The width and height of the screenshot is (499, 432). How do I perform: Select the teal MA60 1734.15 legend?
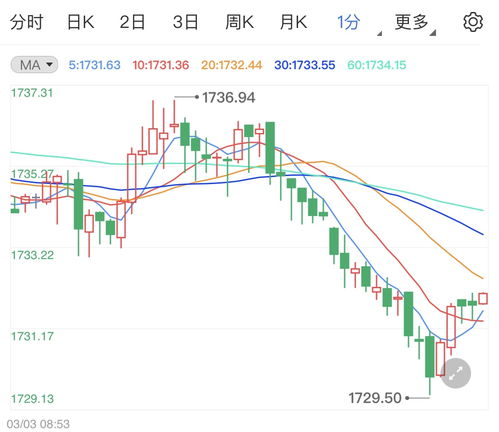(x=377, y=65)
